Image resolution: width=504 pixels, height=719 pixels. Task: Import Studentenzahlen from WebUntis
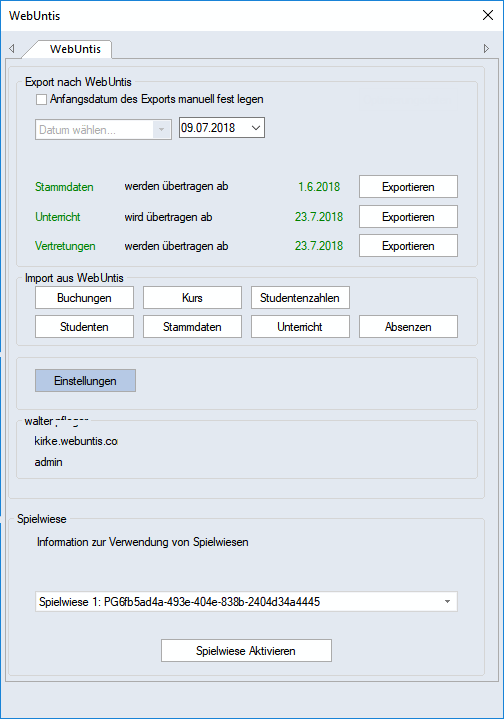(300, 298)
